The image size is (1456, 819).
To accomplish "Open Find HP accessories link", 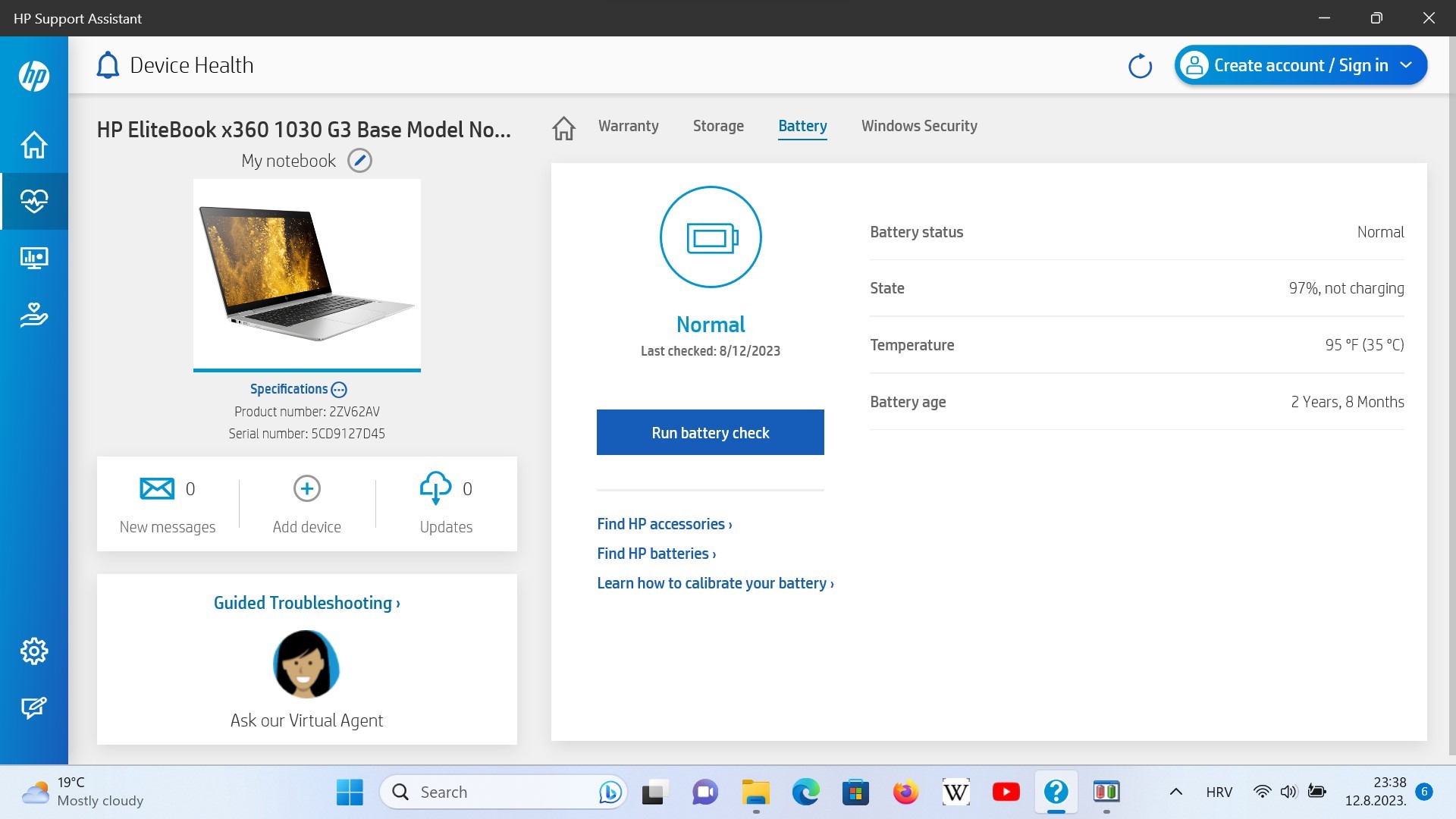I will tap(664, 524).
